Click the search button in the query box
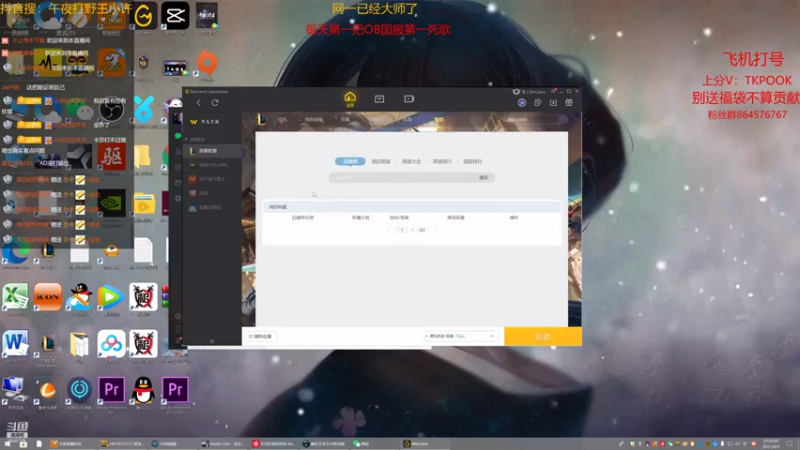This screenshot has width=800, height=450. pos(484,178)
